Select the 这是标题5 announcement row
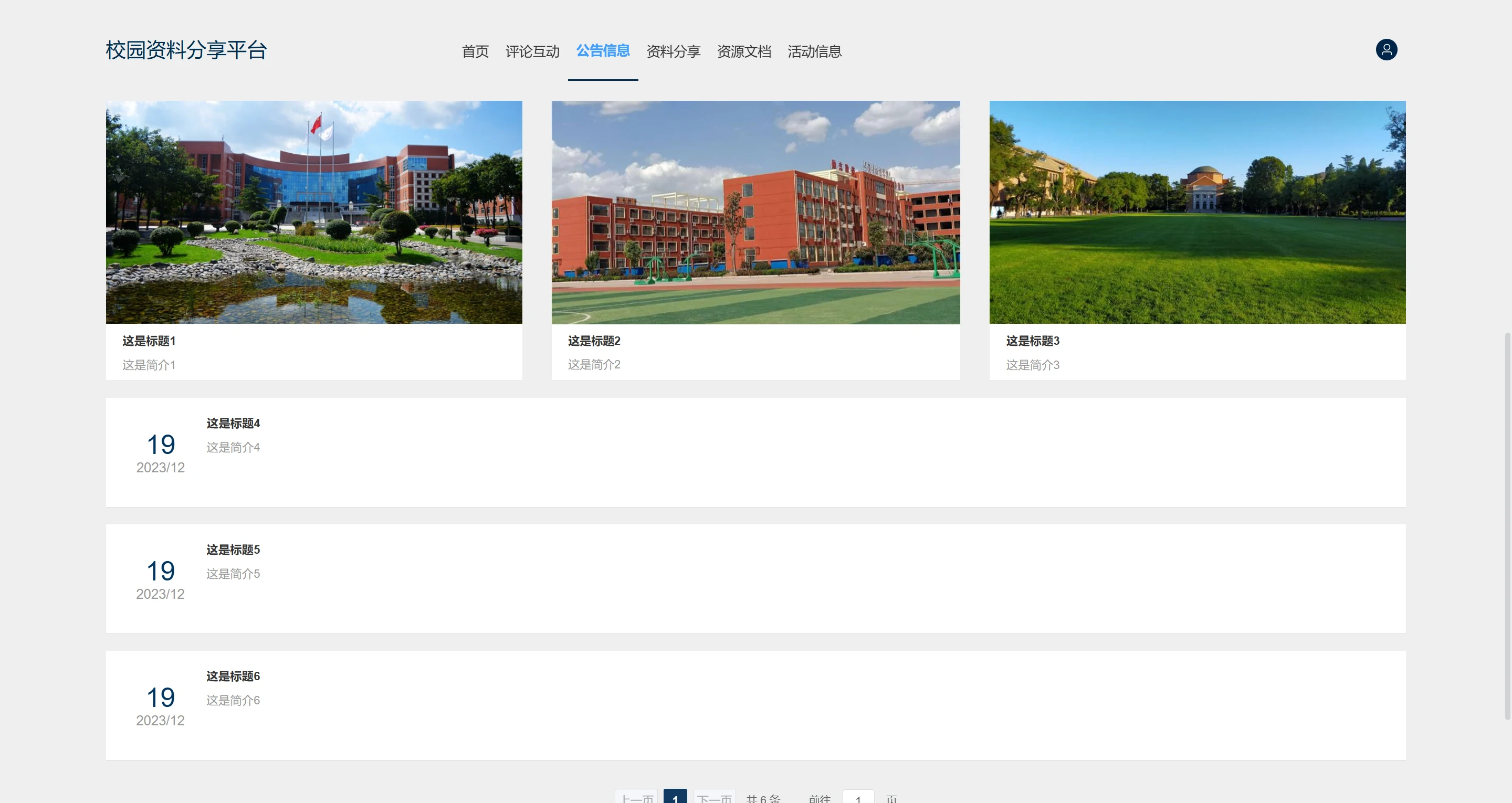The width and height of the screenshot is (1512, 803). click(x=233, y=550)
